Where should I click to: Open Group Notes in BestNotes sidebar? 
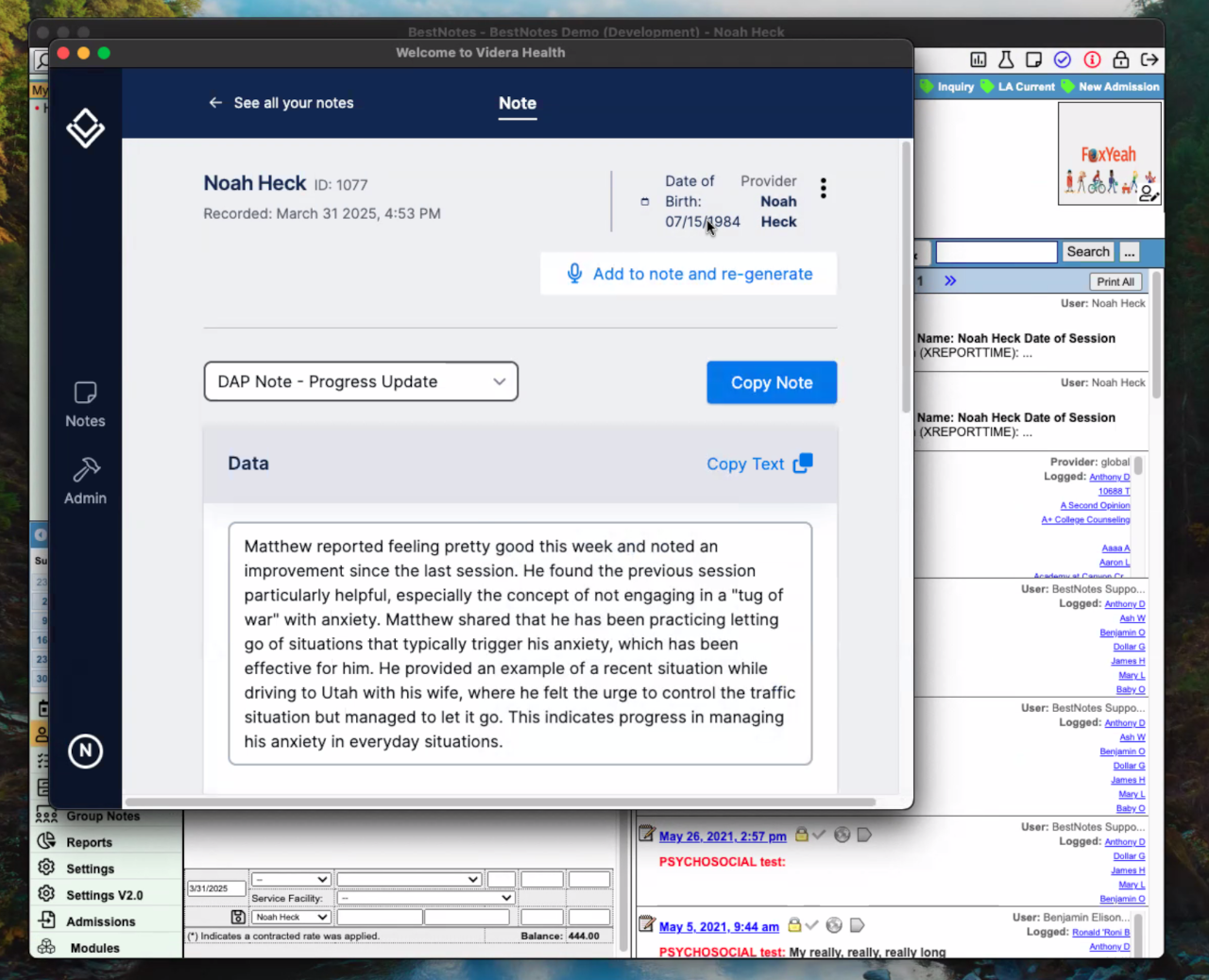(x=103, y=816)
